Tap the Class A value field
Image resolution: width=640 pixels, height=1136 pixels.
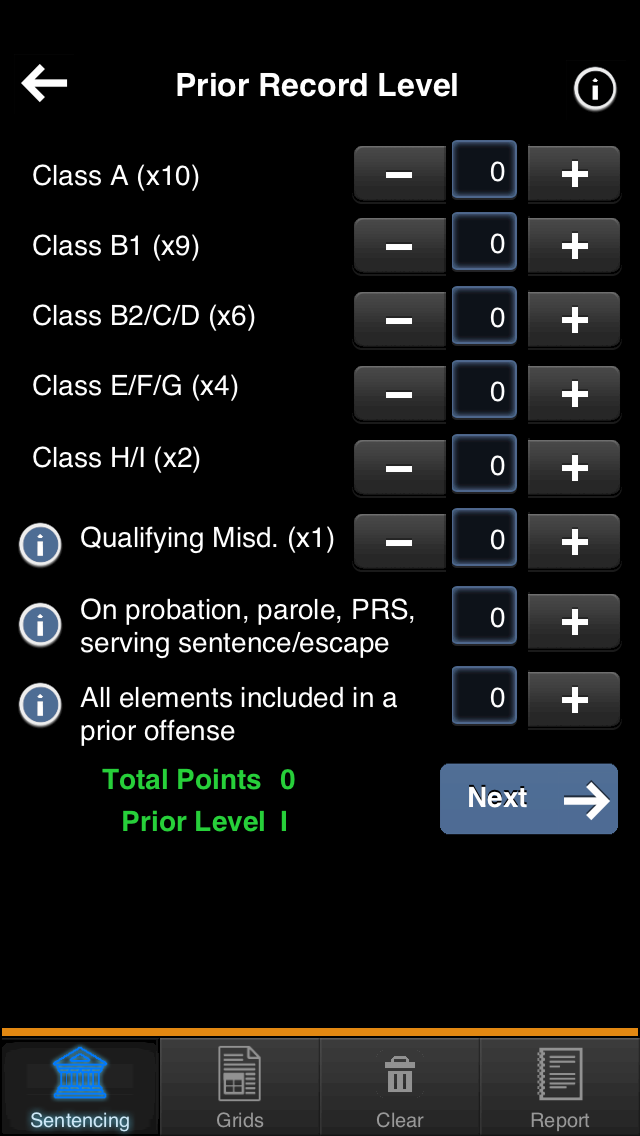click(486, 173)
